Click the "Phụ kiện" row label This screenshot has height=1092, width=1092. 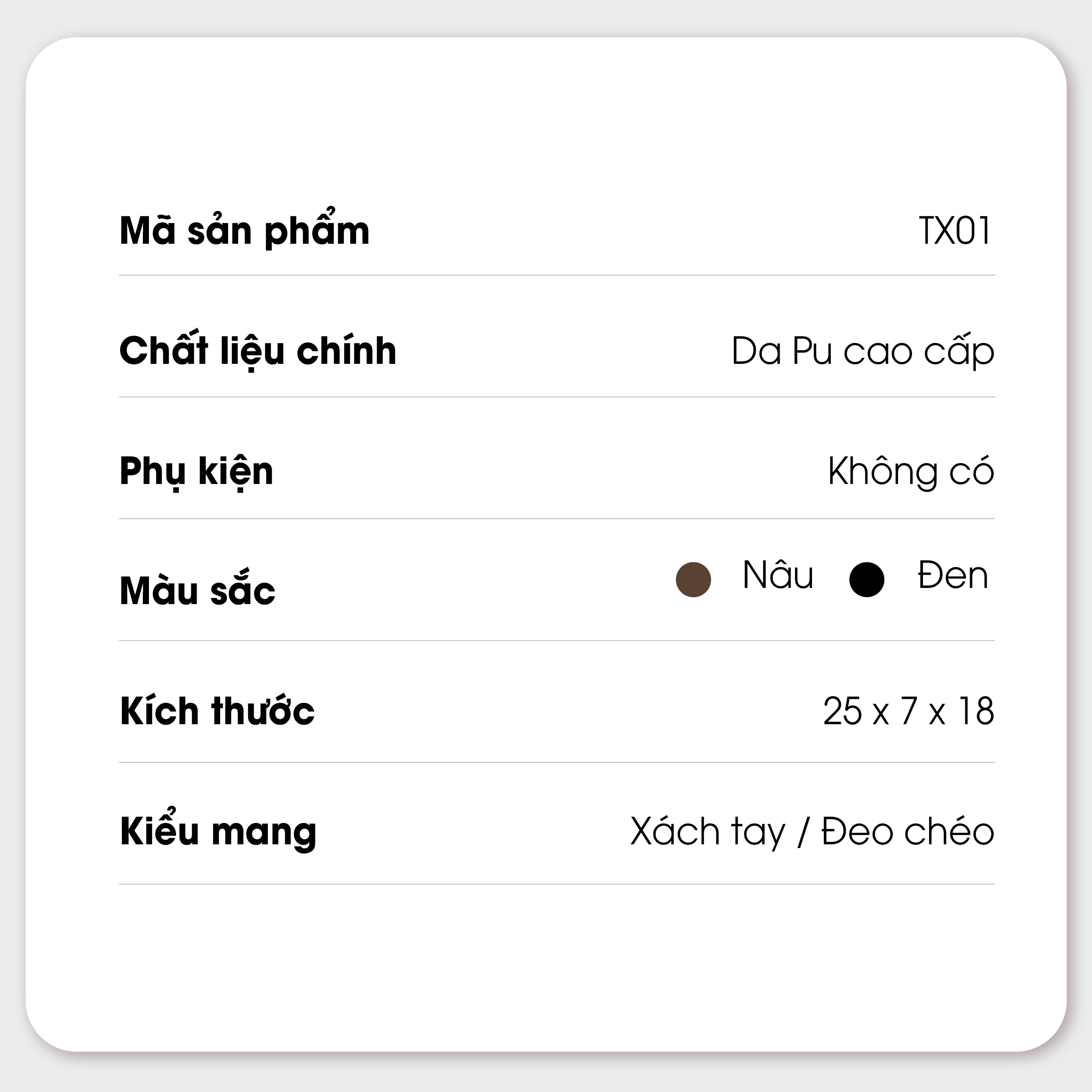[196, 471]
